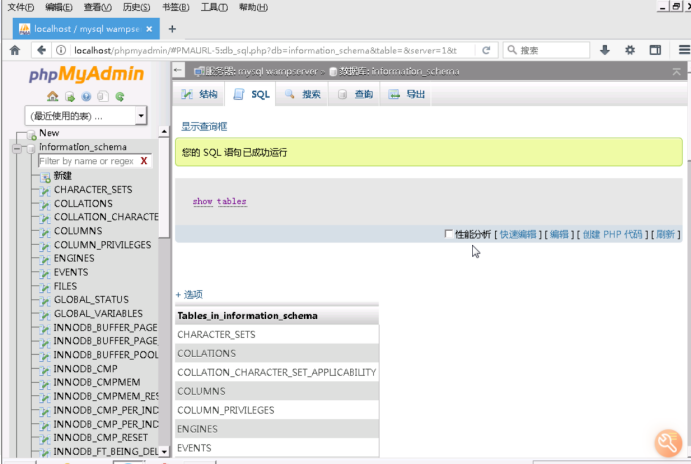Click the magnifier icon in the browser search box
The width and height of the screenshot is (691, 464).
tap(512, 50)
